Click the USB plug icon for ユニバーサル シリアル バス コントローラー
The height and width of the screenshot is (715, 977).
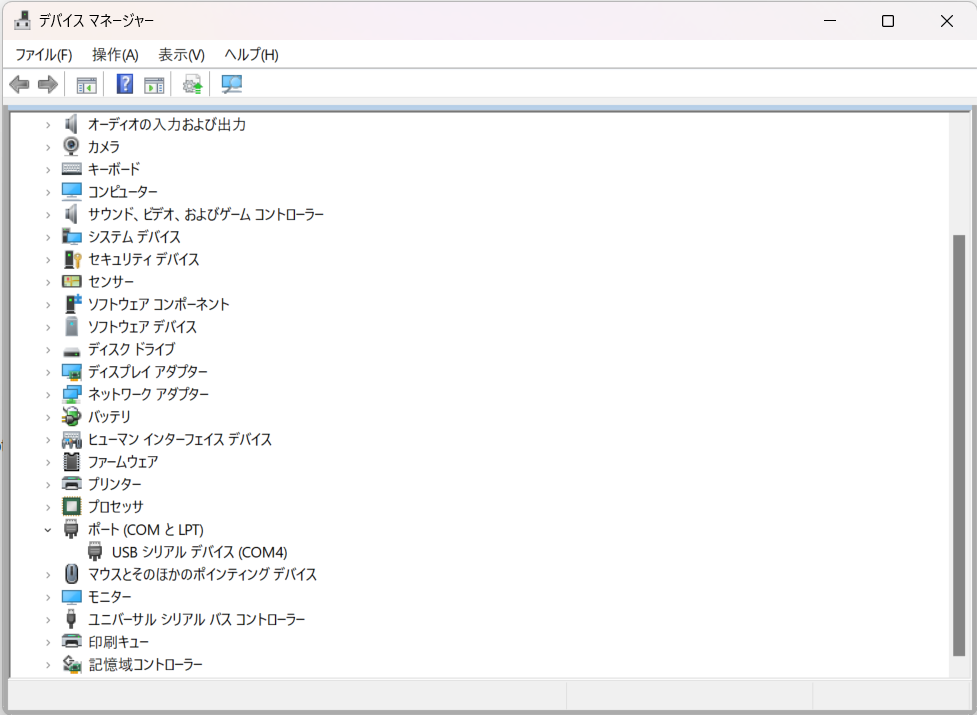72,619
